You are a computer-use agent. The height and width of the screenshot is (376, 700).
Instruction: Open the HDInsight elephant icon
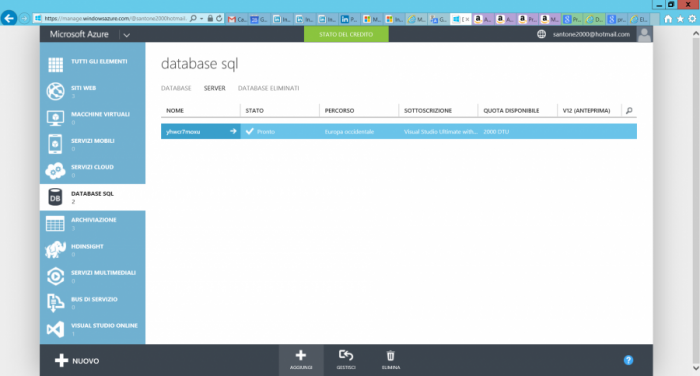(x=55, y=250)
